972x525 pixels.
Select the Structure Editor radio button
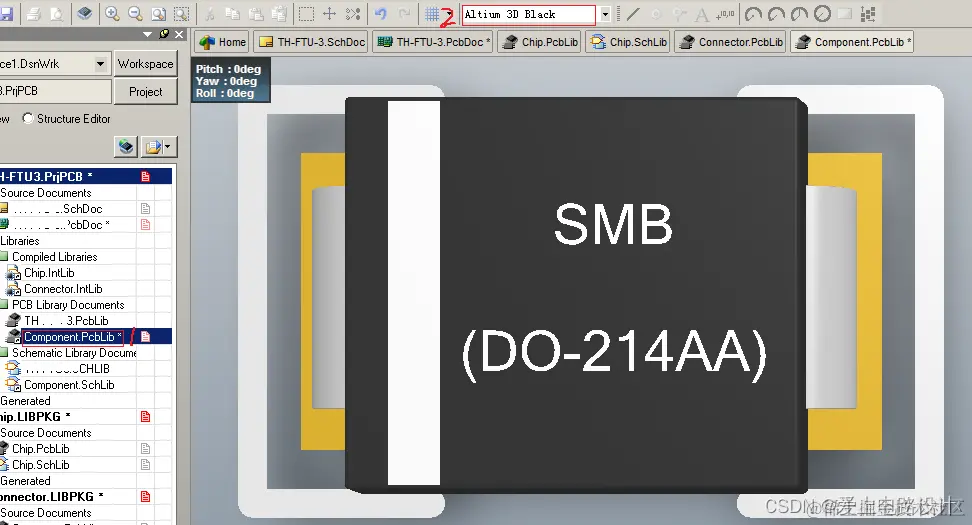coord(27,118)
